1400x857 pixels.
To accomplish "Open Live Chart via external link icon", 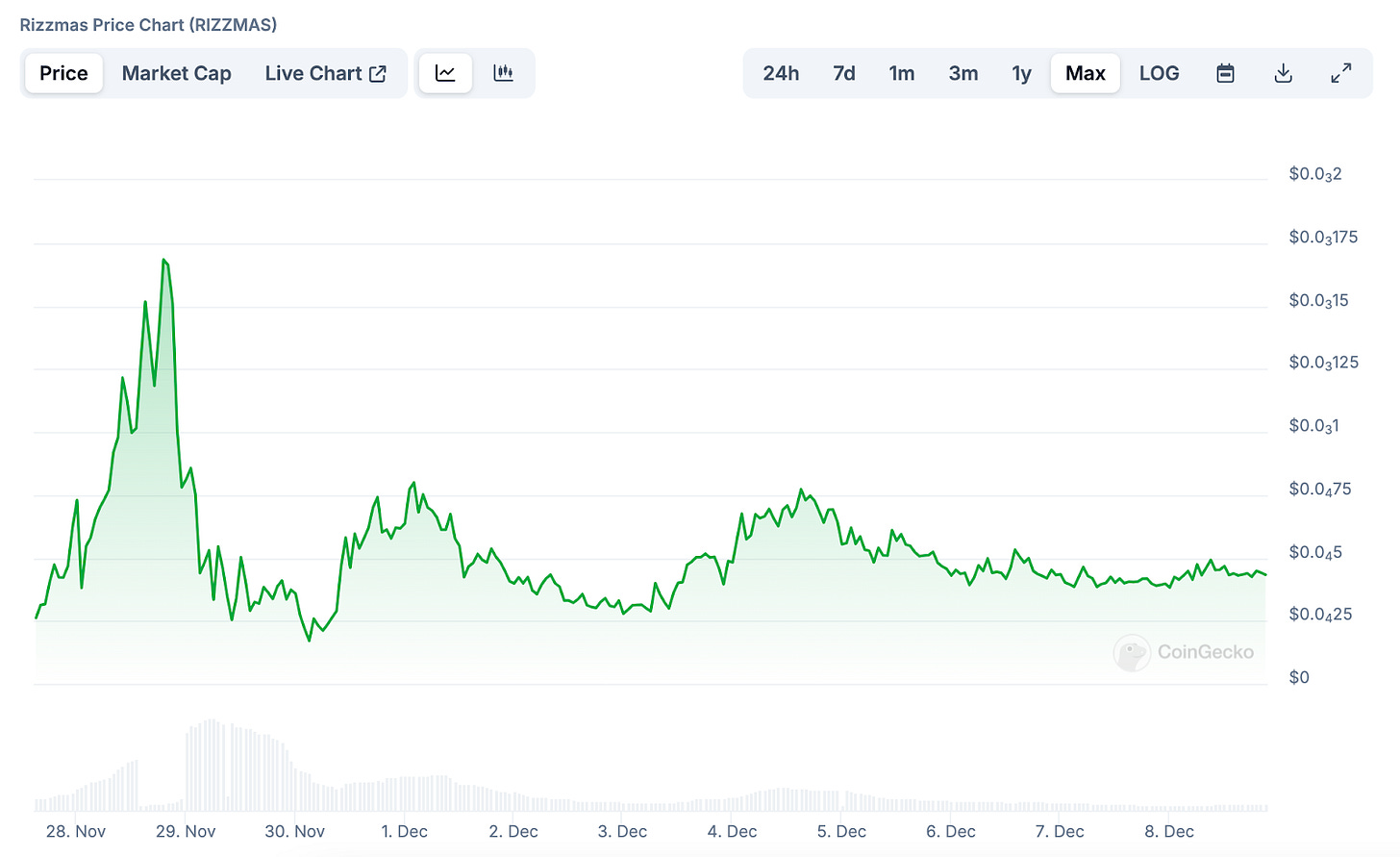I will point(379,72).
